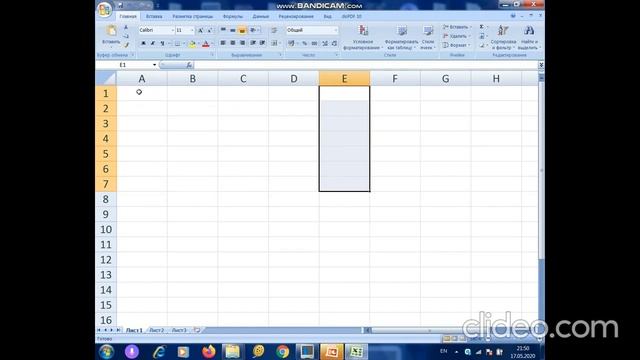Open Sort and Filter menu
The image size is (640, 360).
click(503, 37)
